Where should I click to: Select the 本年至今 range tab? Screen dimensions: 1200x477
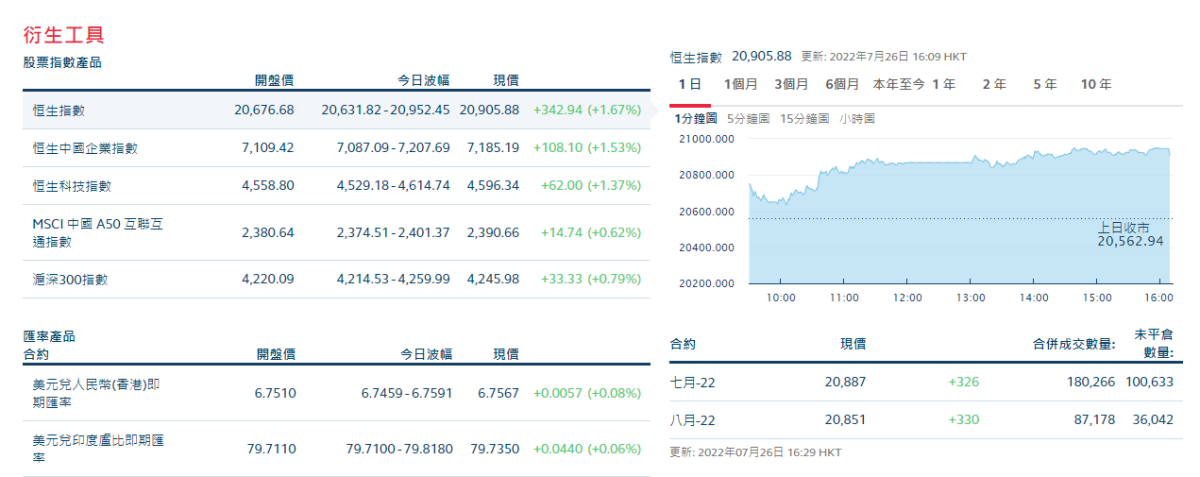click(x=899, y=84)
